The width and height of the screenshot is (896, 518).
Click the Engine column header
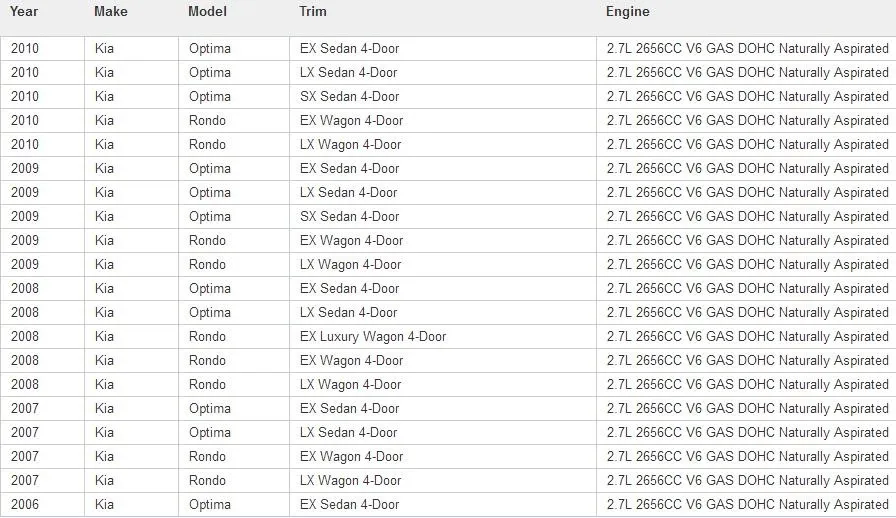[627, 11]
